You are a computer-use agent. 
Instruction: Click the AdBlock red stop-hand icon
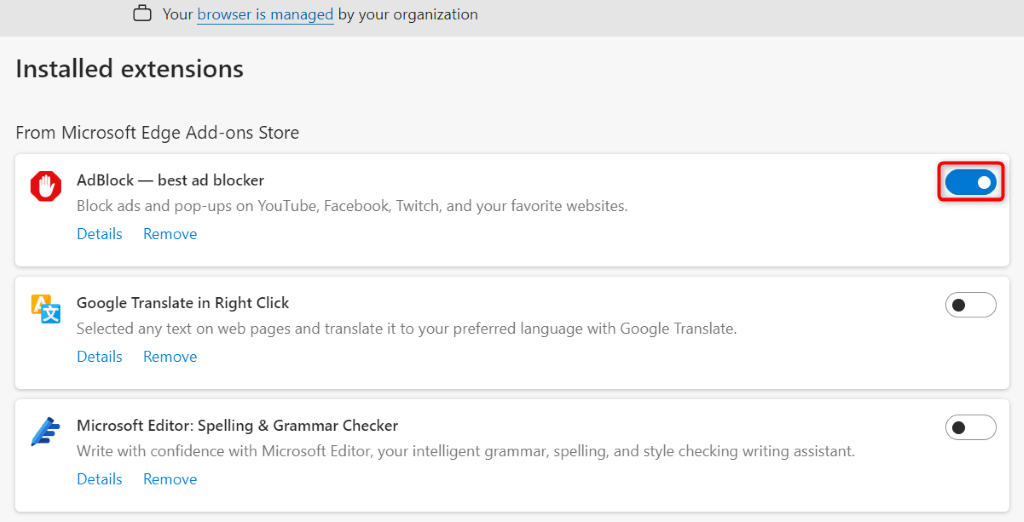[x=45, y=186]
